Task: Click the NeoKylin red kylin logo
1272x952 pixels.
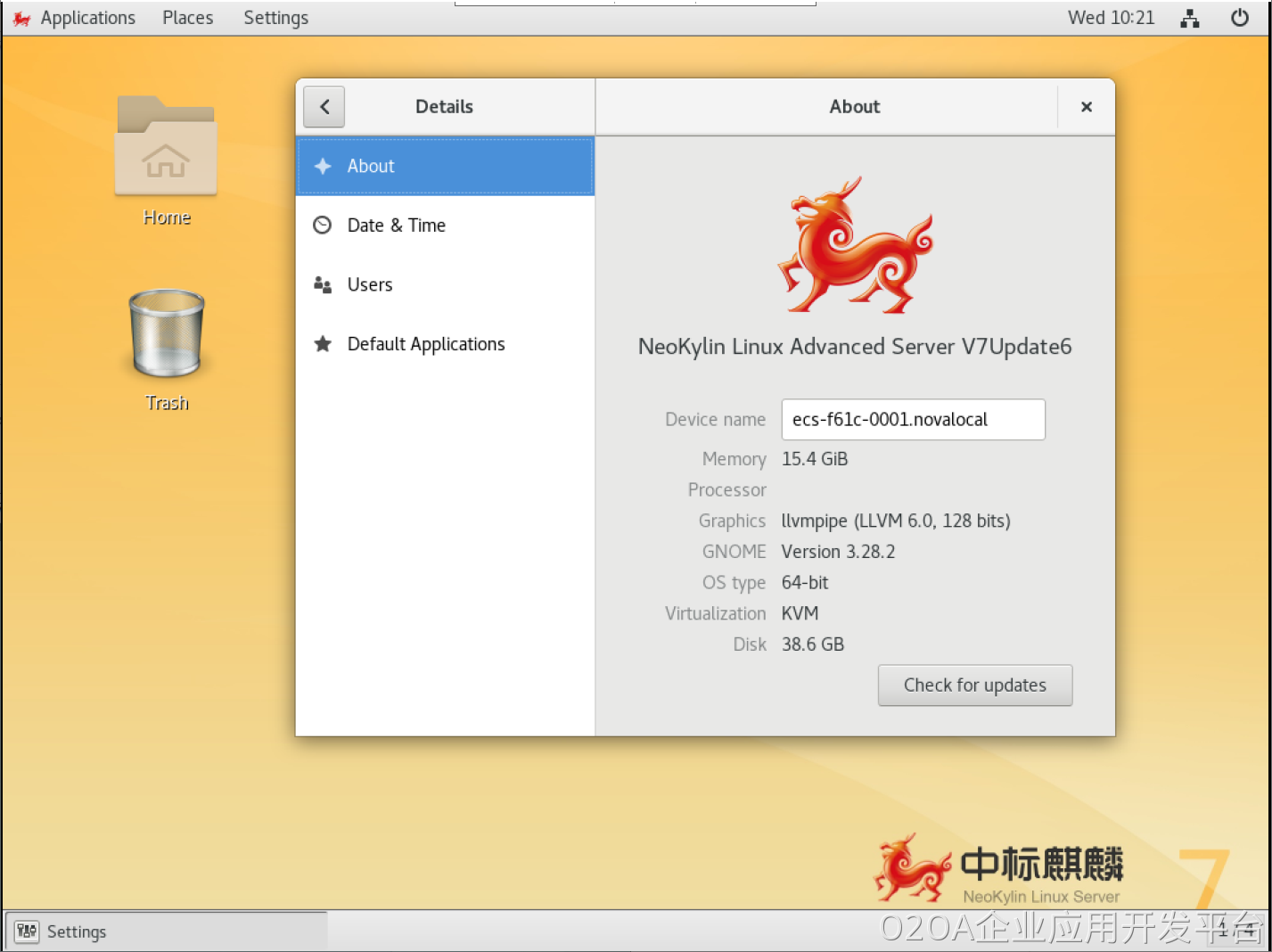Action: pyautogui.click(x=855, y=245)
